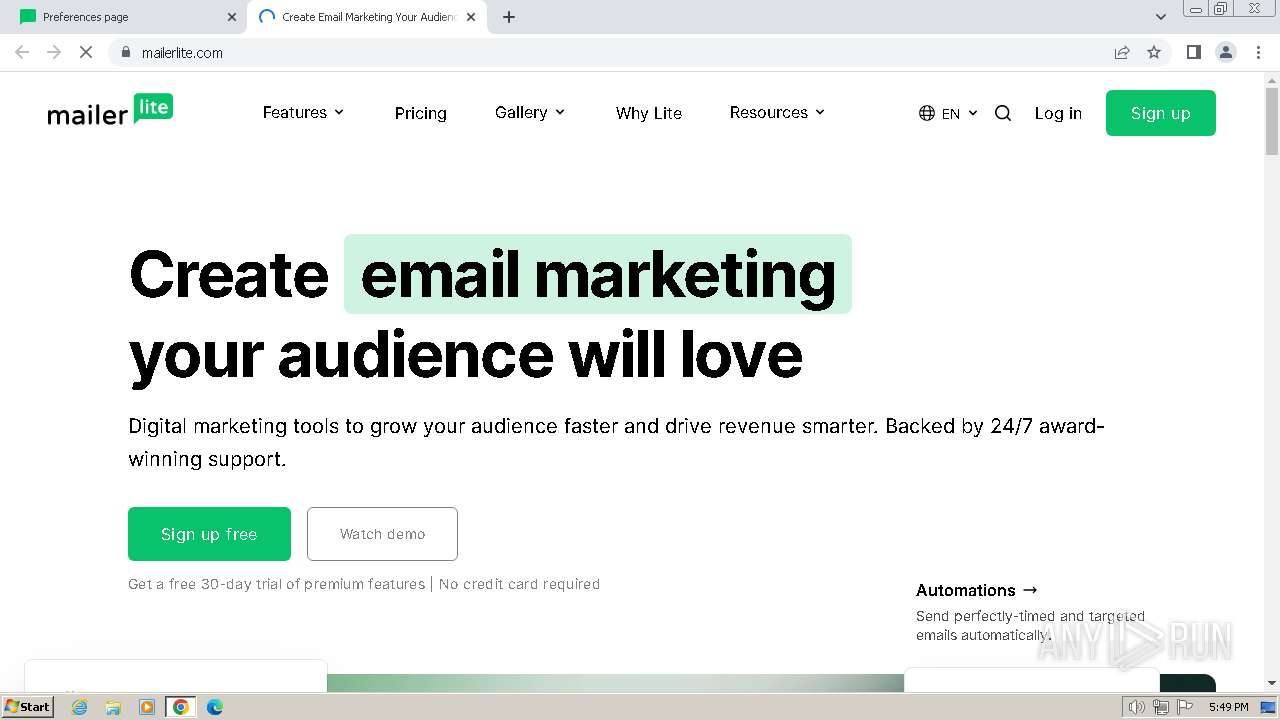Open Internet Explorer from taskbar
The width and height of the screenshot is (1280, 720).
(x=79, y=707)
